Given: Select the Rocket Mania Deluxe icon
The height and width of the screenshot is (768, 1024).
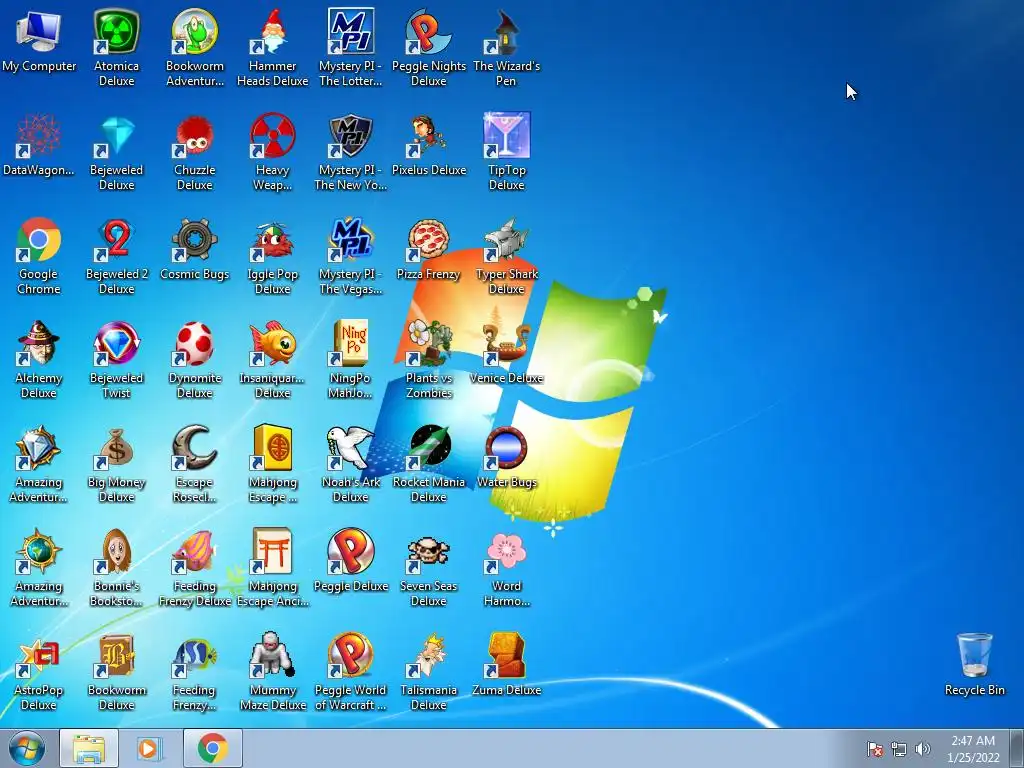Looking at the screenshot, I should point(428,447).
